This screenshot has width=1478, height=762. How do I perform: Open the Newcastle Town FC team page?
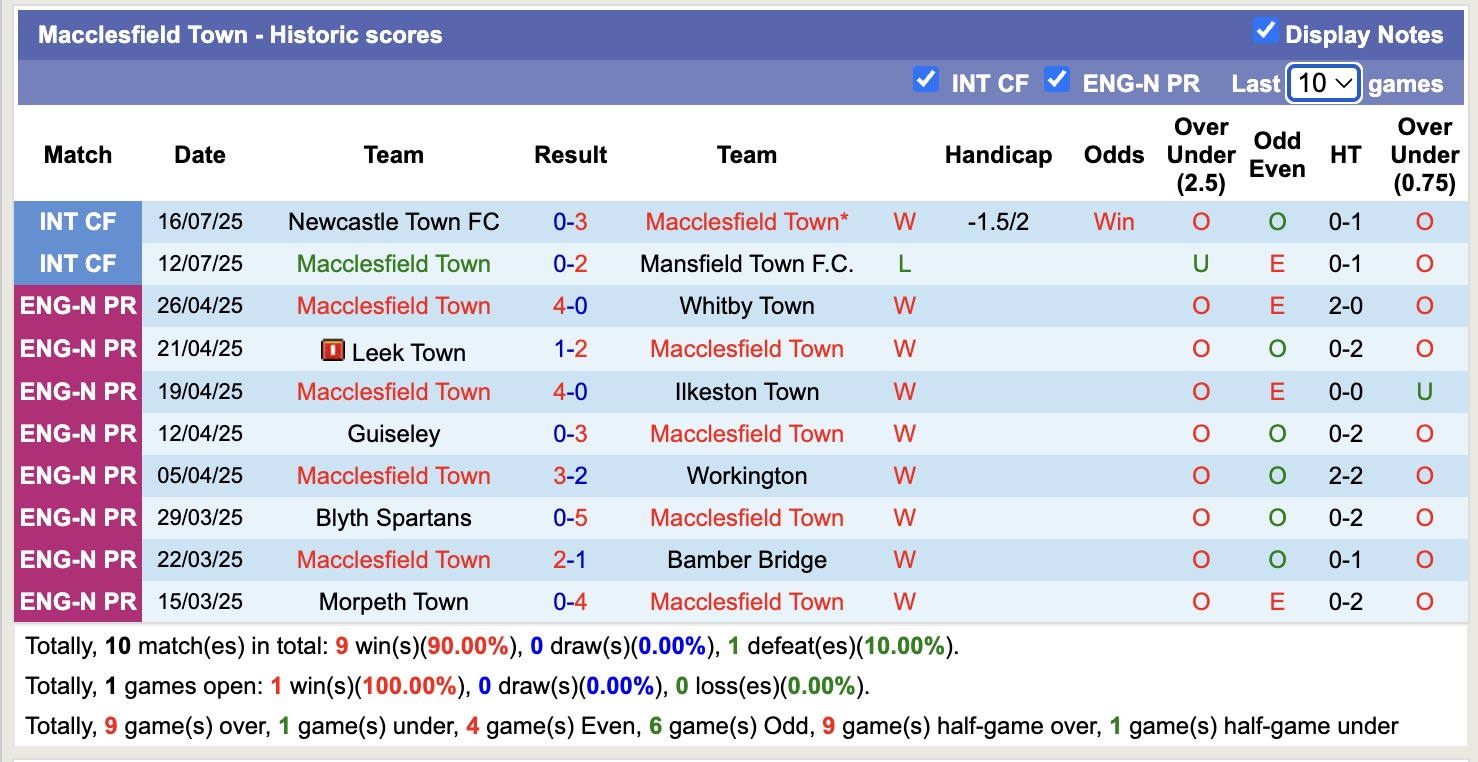[393, 221]
